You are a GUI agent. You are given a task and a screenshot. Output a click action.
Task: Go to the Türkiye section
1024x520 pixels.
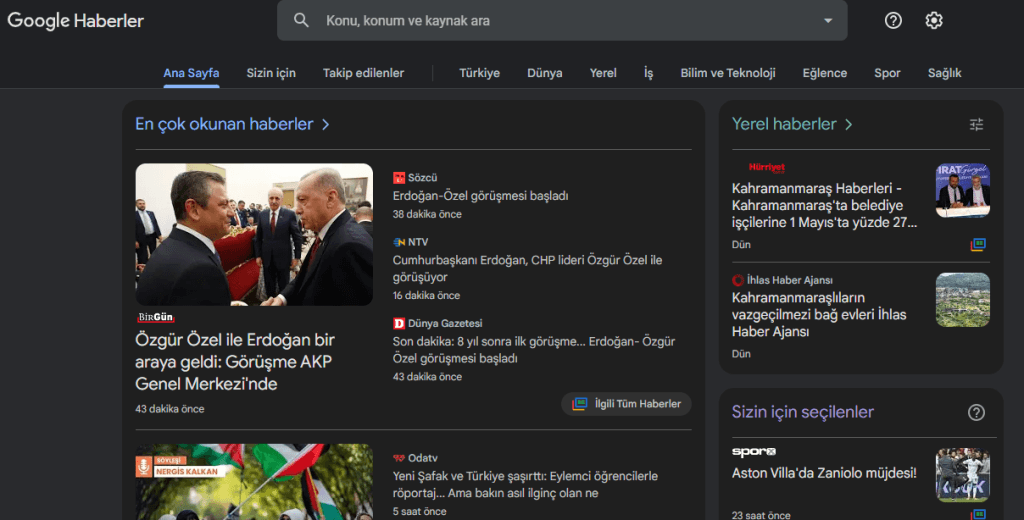click(479, 73)
